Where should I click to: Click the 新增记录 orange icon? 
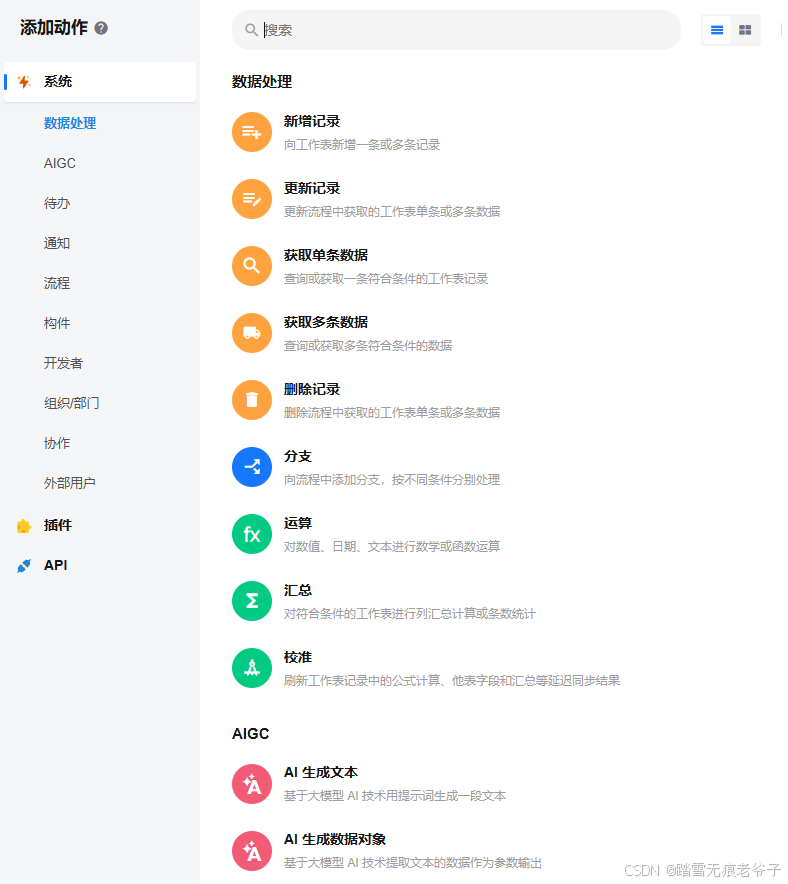coord(252,132)
